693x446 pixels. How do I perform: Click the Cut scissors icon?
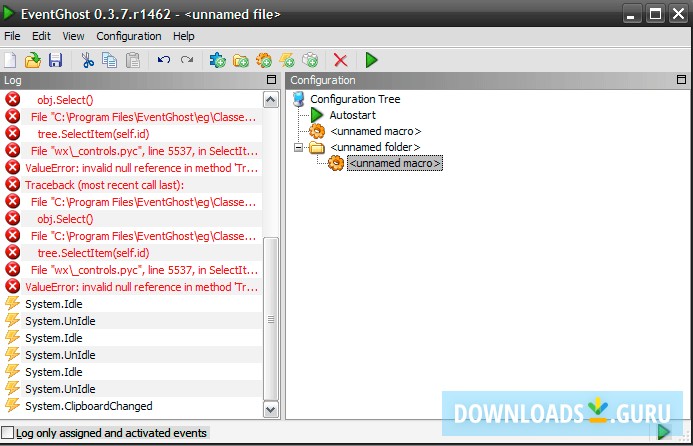click(x=88, y=60)
